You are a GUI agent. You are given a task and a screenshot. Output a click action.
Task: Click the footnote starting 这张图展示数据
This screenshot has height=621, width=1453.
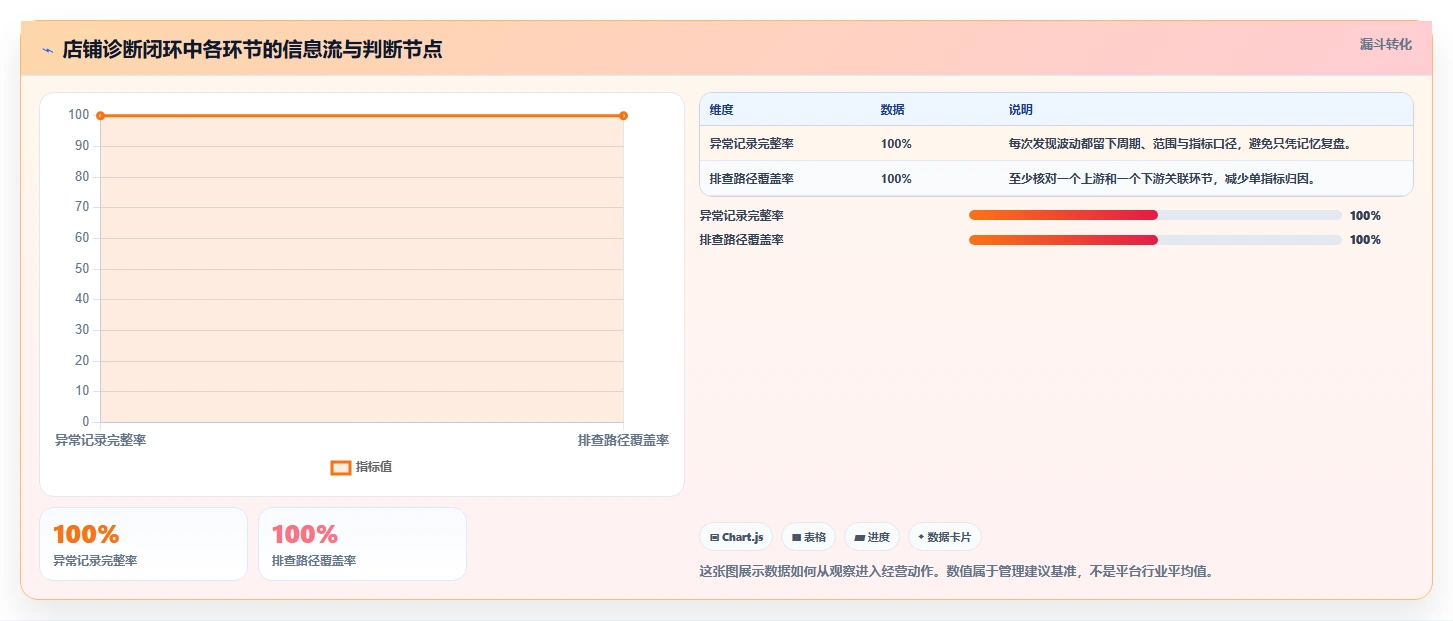(957, 572)
